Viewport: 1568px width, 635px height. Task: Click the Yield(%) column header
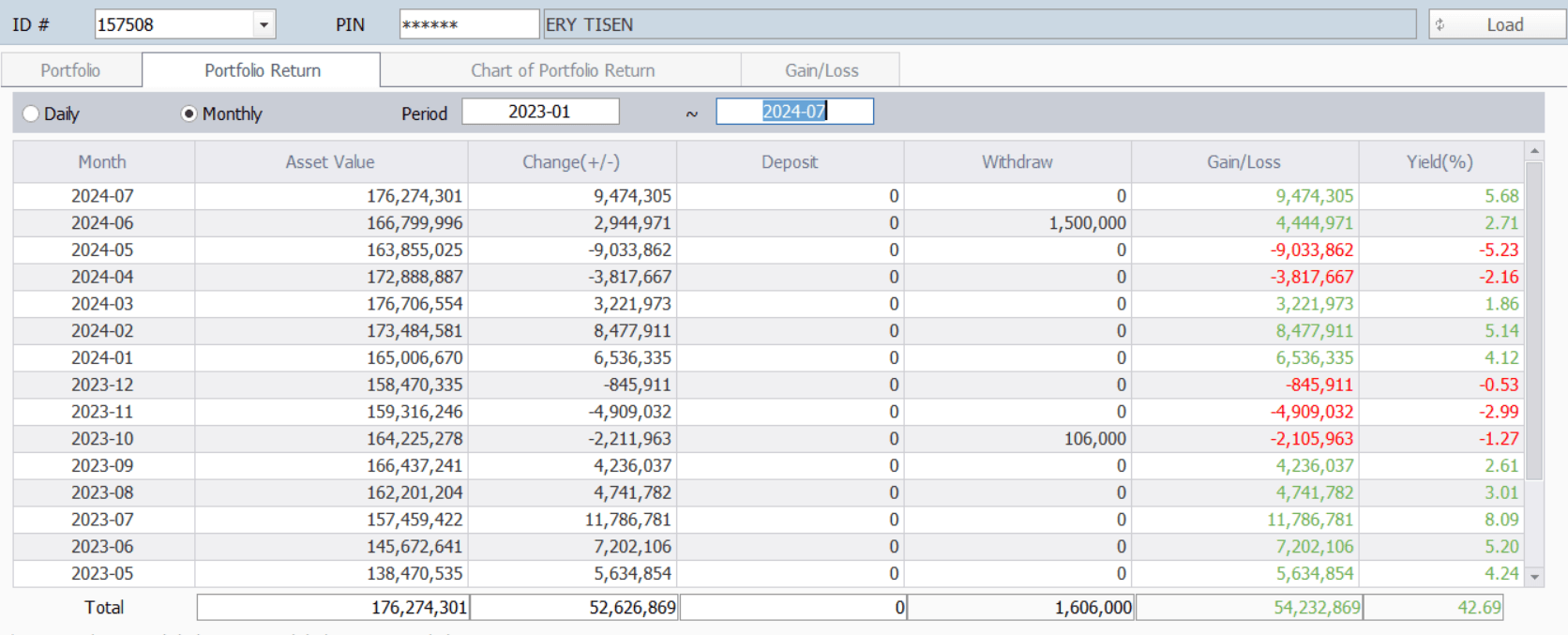click(x=1440, y=162)
